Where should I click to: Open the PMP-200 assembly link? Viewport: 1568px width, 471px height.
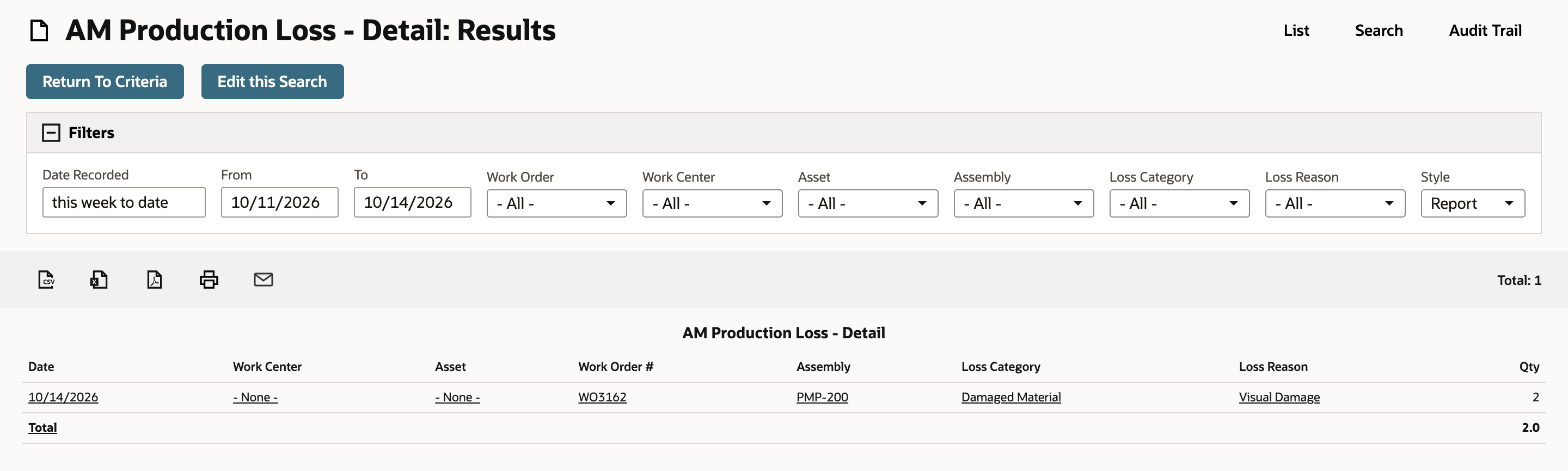click(822, 397)
